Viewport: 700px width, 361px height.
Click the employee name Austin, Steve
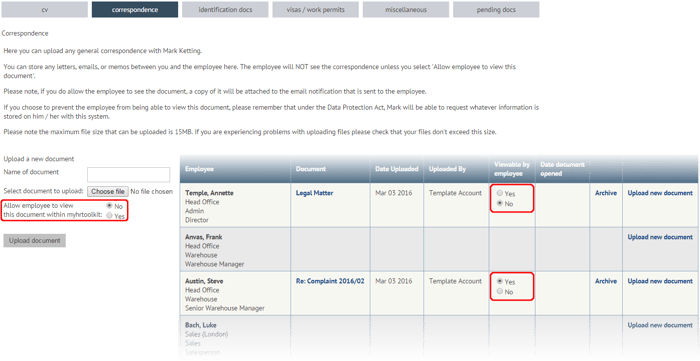[204, 281]
